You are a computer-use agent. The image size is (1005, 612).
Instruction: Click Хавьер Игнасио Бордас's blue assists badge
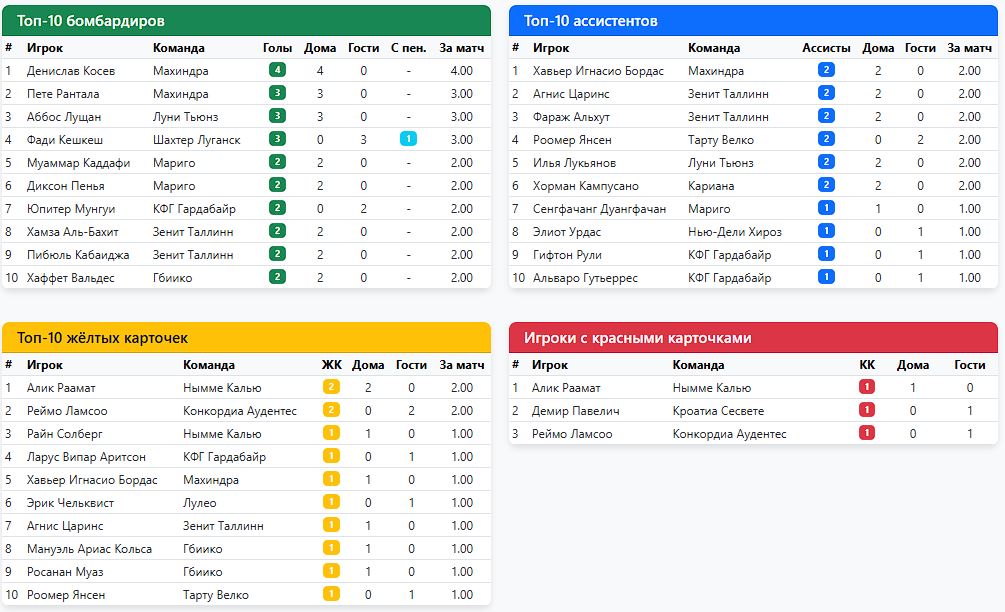(x=826, y=71)
